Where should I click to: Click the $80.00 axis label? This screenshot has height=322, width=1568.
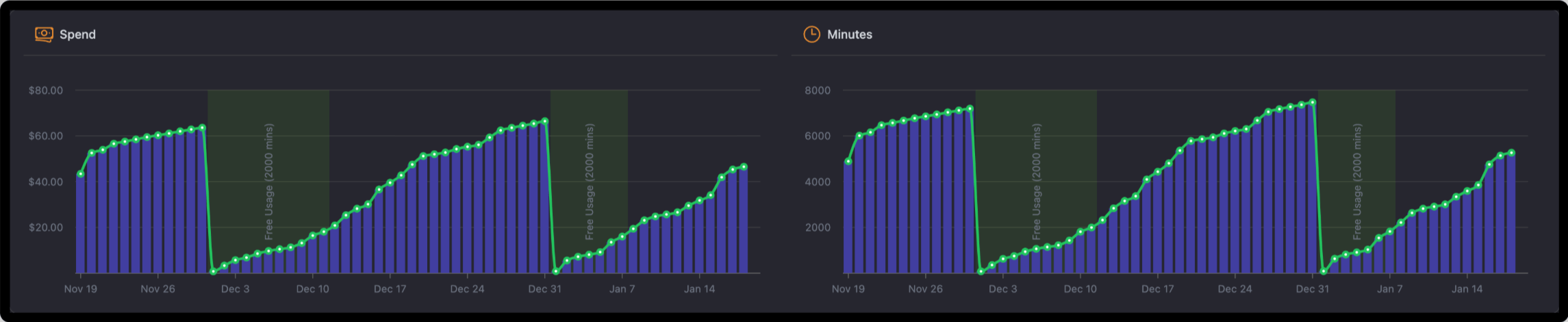click(46, 90)
